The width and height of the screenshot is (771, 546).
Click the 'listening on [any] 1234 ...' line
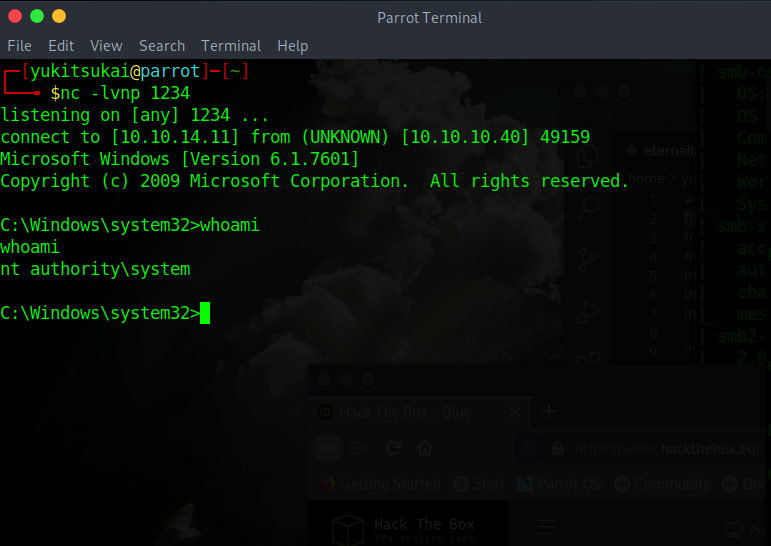click(x=135, y=115)
